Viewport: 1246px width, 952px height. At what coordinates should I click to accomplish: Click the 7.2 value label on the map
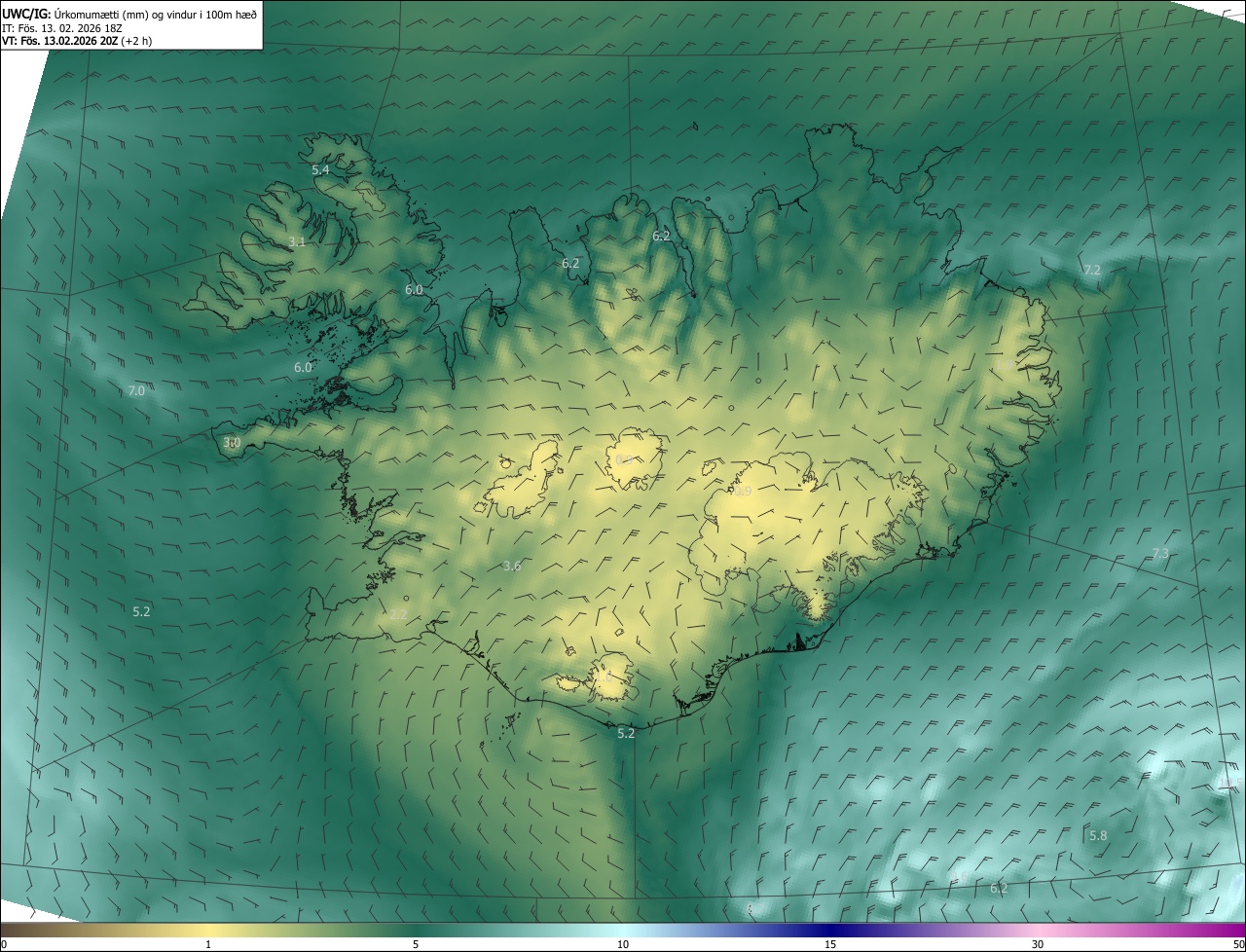click(x=1092, y=270)
